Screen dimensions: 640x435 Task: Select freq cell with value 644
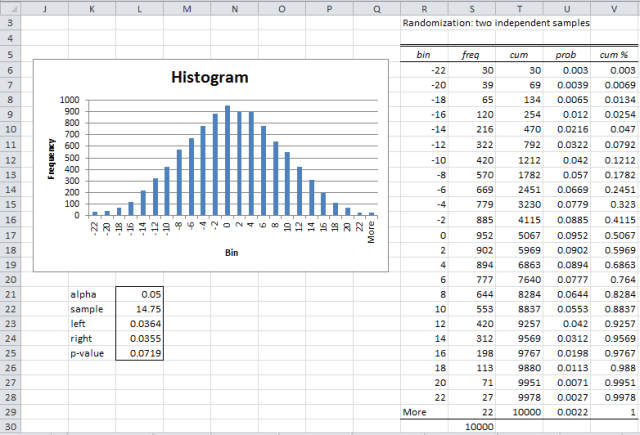pyautogui.click(x=472, y=294)
